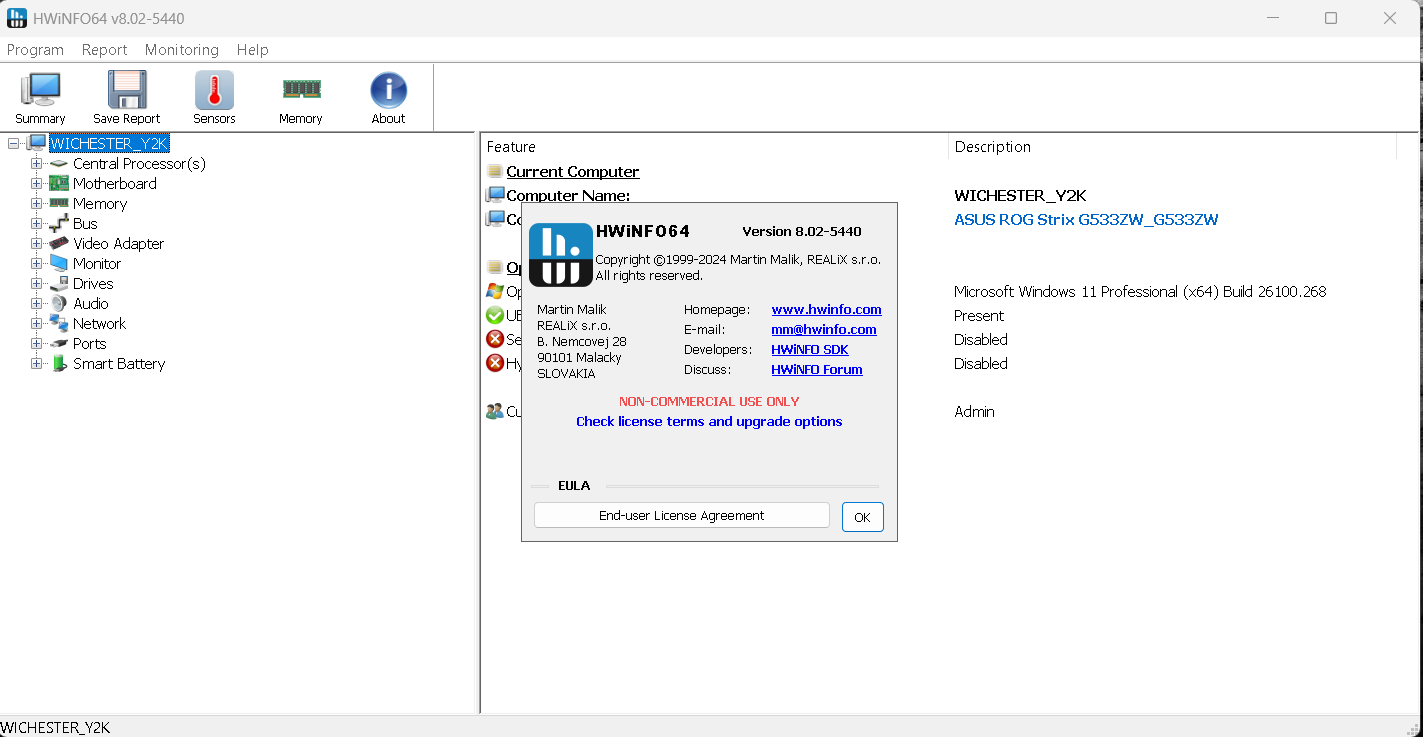Click the WICHESTER_Y2K status bar text

coord(55,727)
